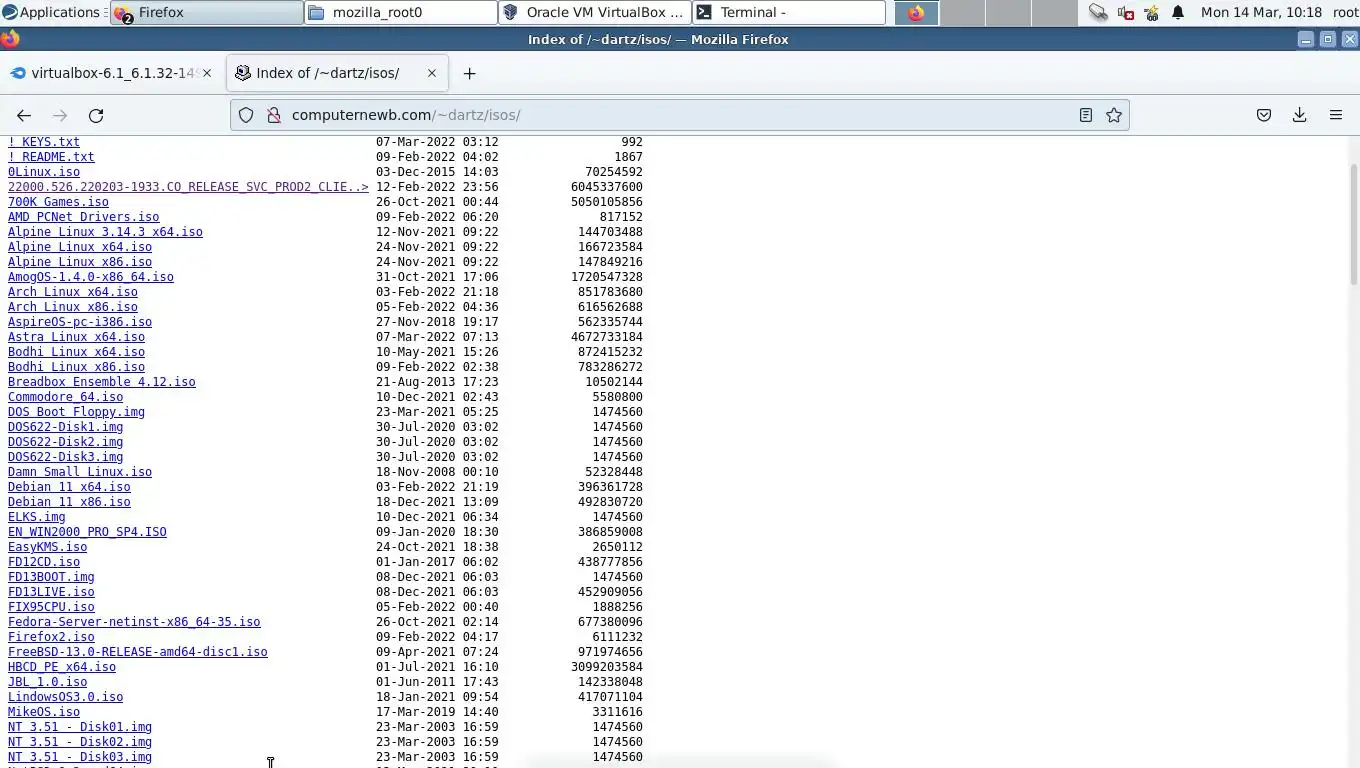Download Breadbox Ensemble 4.12.iso
The image size is (1360, 768).
pyautogui.click(x=102, y=382)
